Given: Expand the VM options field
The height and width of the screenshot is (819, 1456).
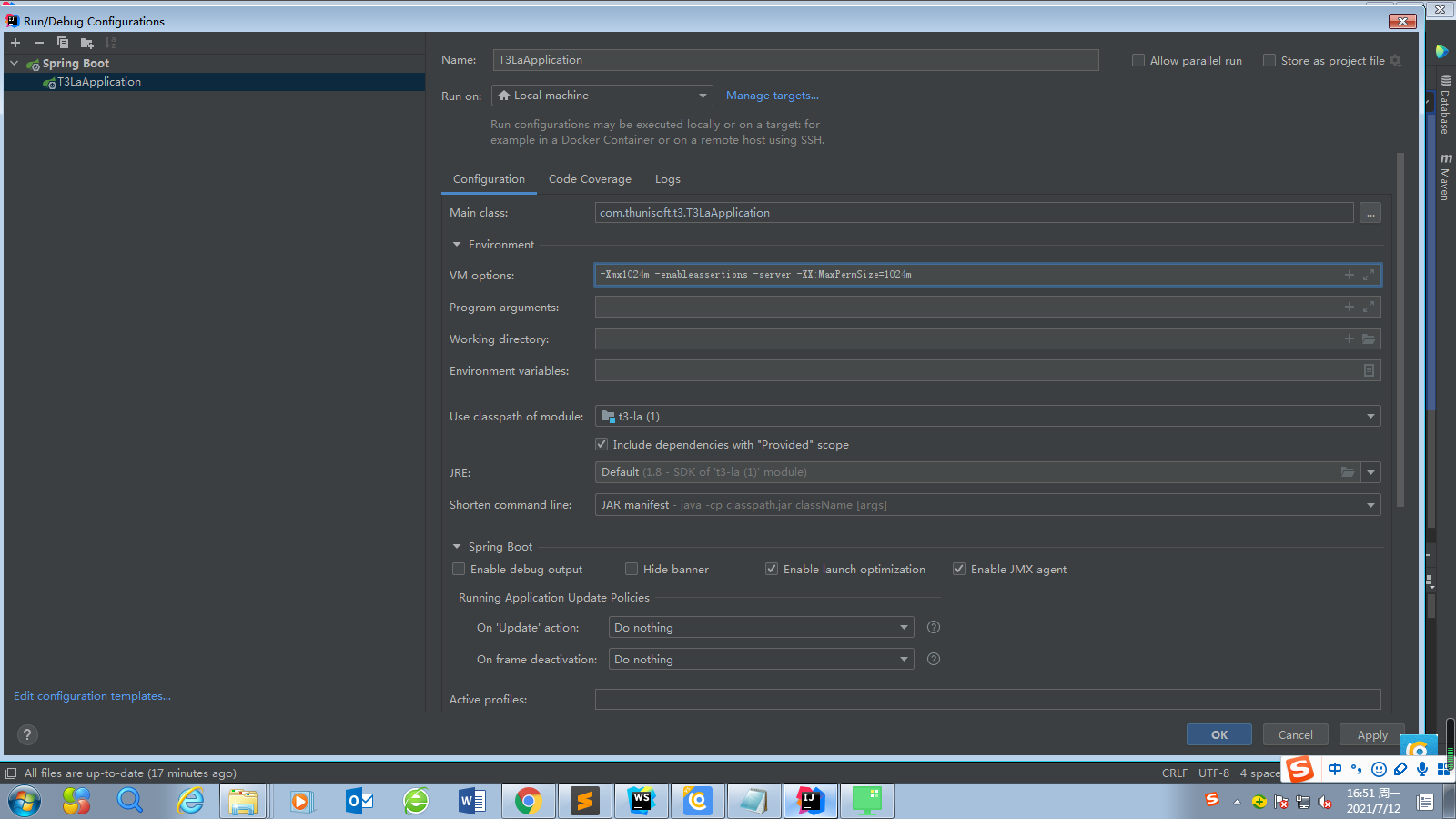Looking at the screenshot, I should click(x=1369, y=275).
